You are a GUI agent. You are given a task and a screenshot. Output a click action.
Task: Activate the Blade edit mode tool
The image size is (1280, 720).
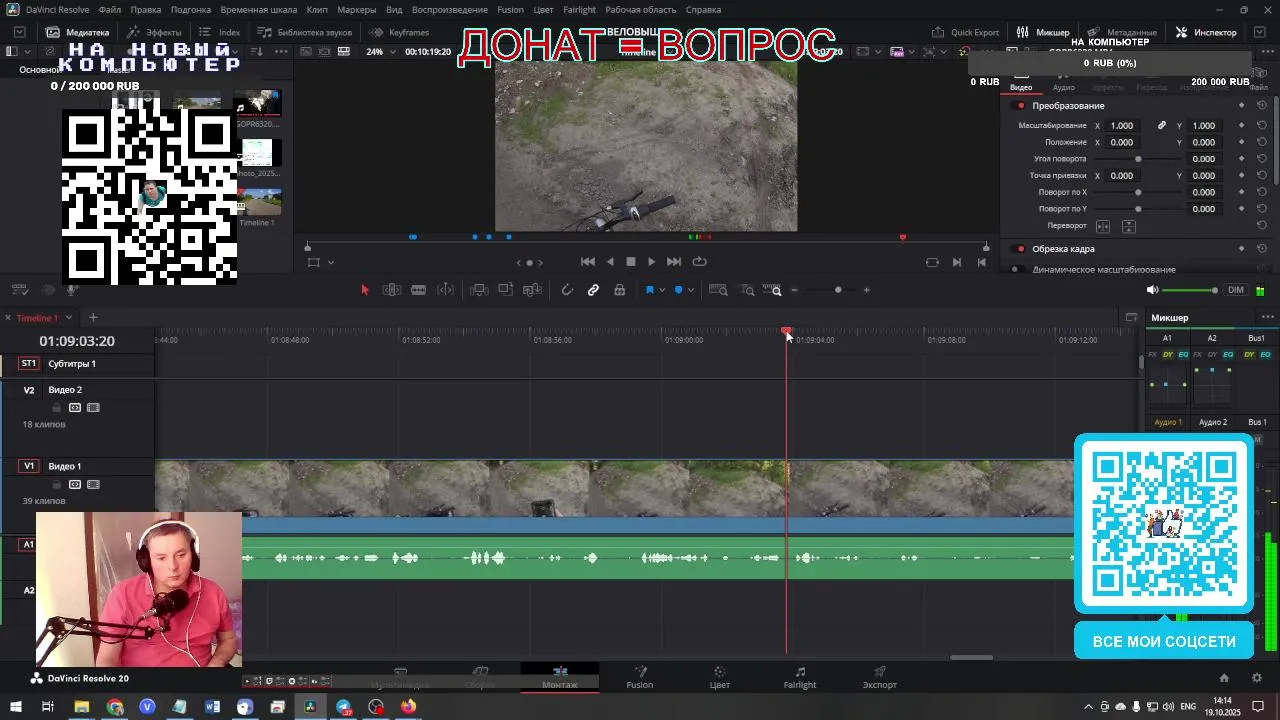(x=419, y=290)
